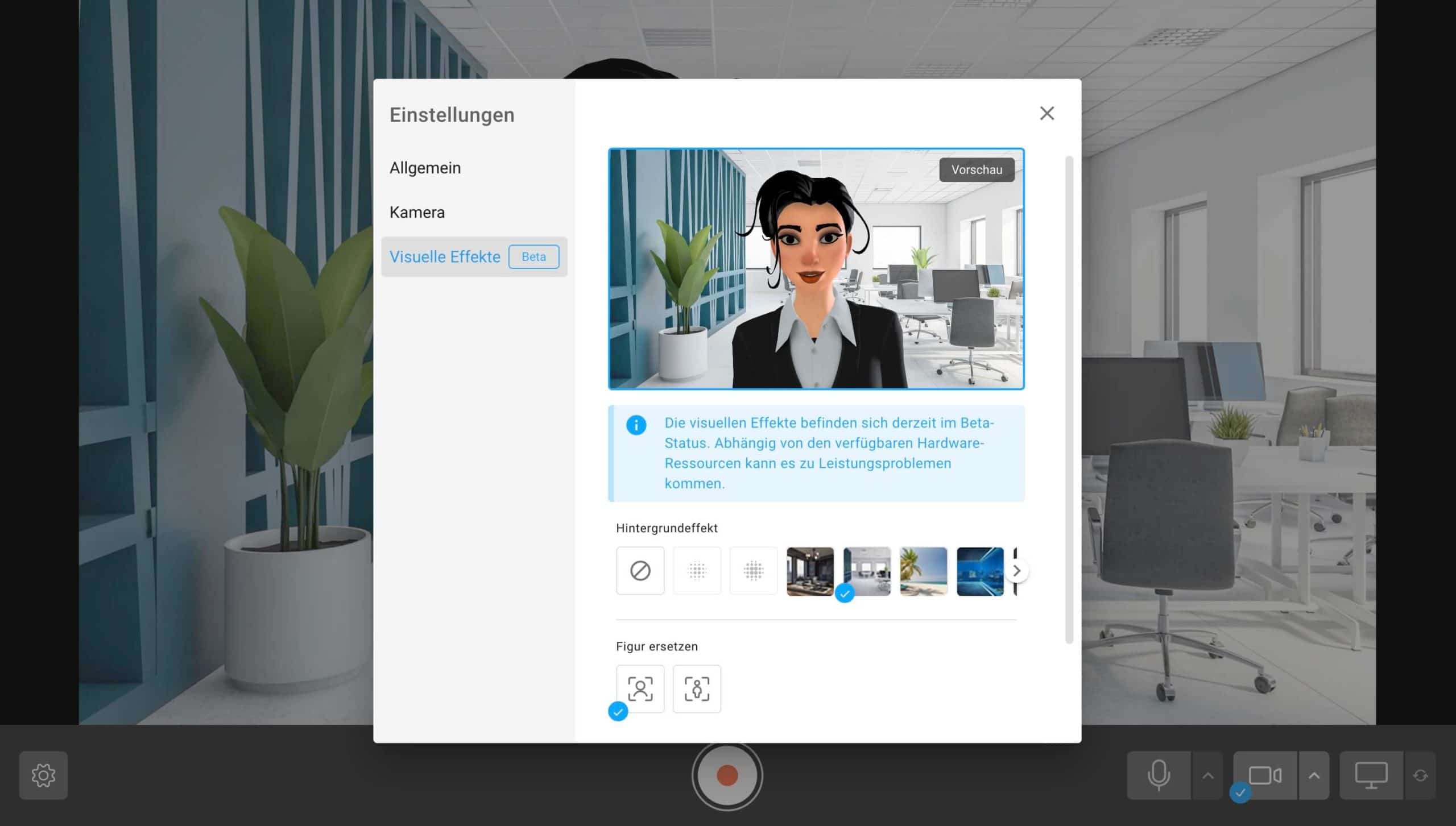
Task: Select no background effect option
Action: 640,571
